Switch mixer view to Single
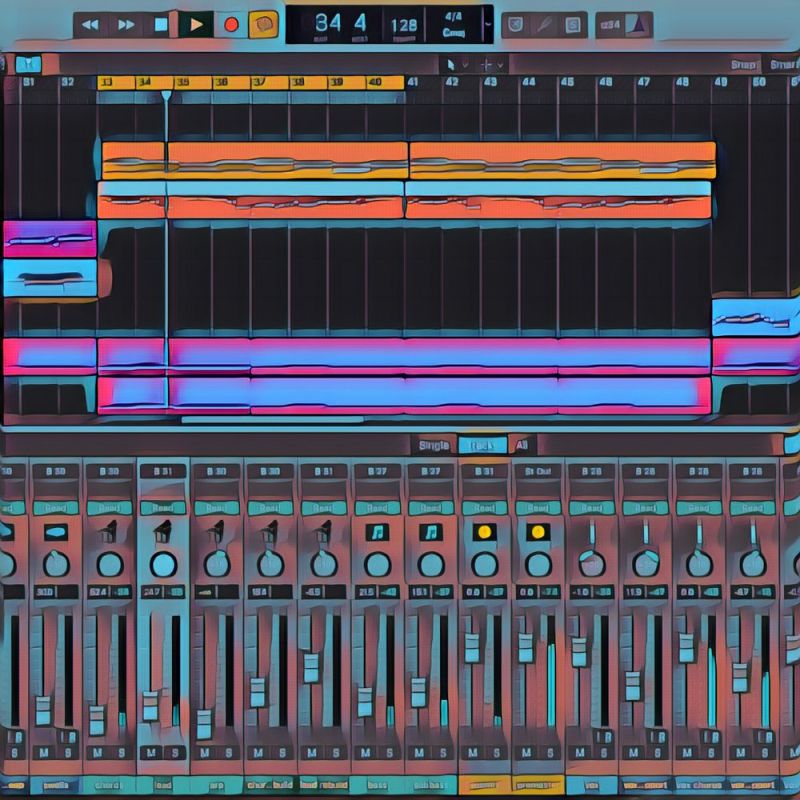The height and width of the screenshot is (800, 800). pyautogui.click(x=434, y=445)
